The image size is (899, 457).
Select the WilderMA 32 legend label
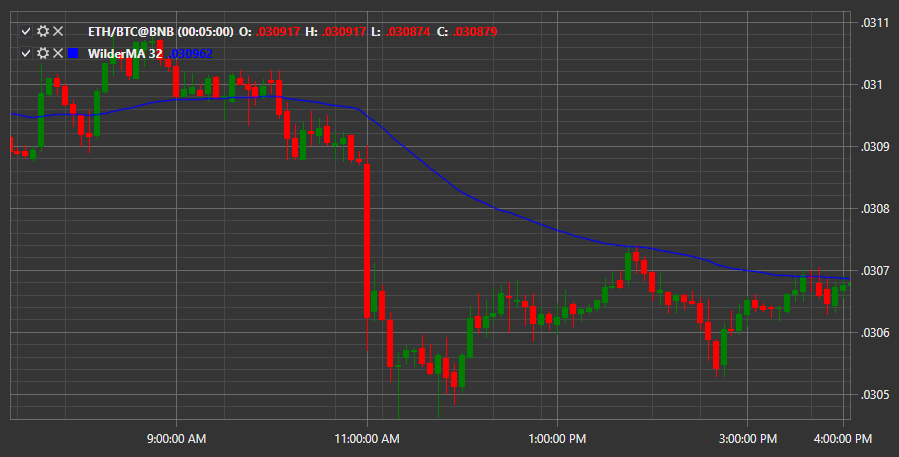125,53
